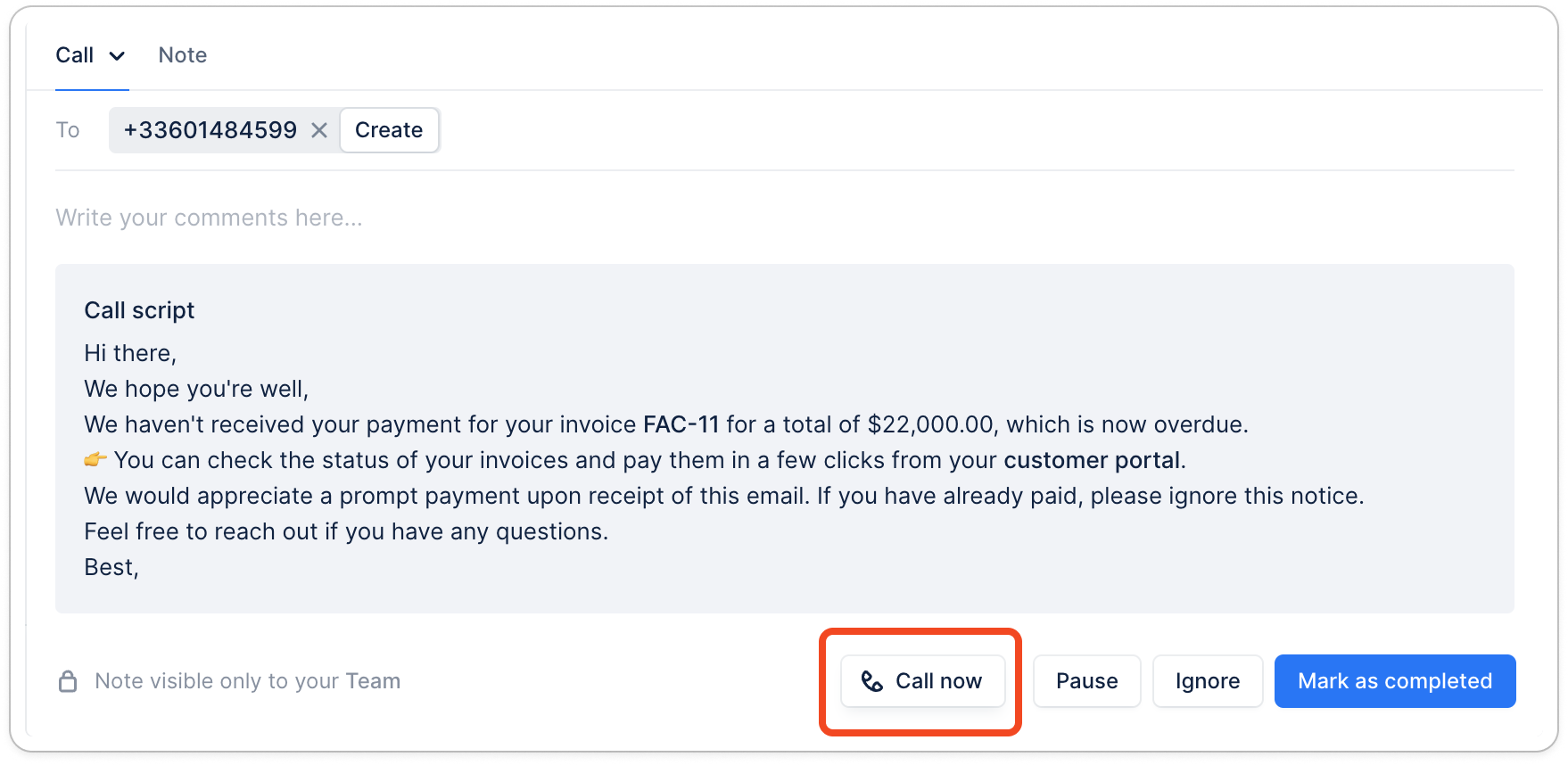This screenshot has width=1568, height=765.
Task: Click the phone icon in Call now
Action: pyautogui.click(x=871, y=681)
